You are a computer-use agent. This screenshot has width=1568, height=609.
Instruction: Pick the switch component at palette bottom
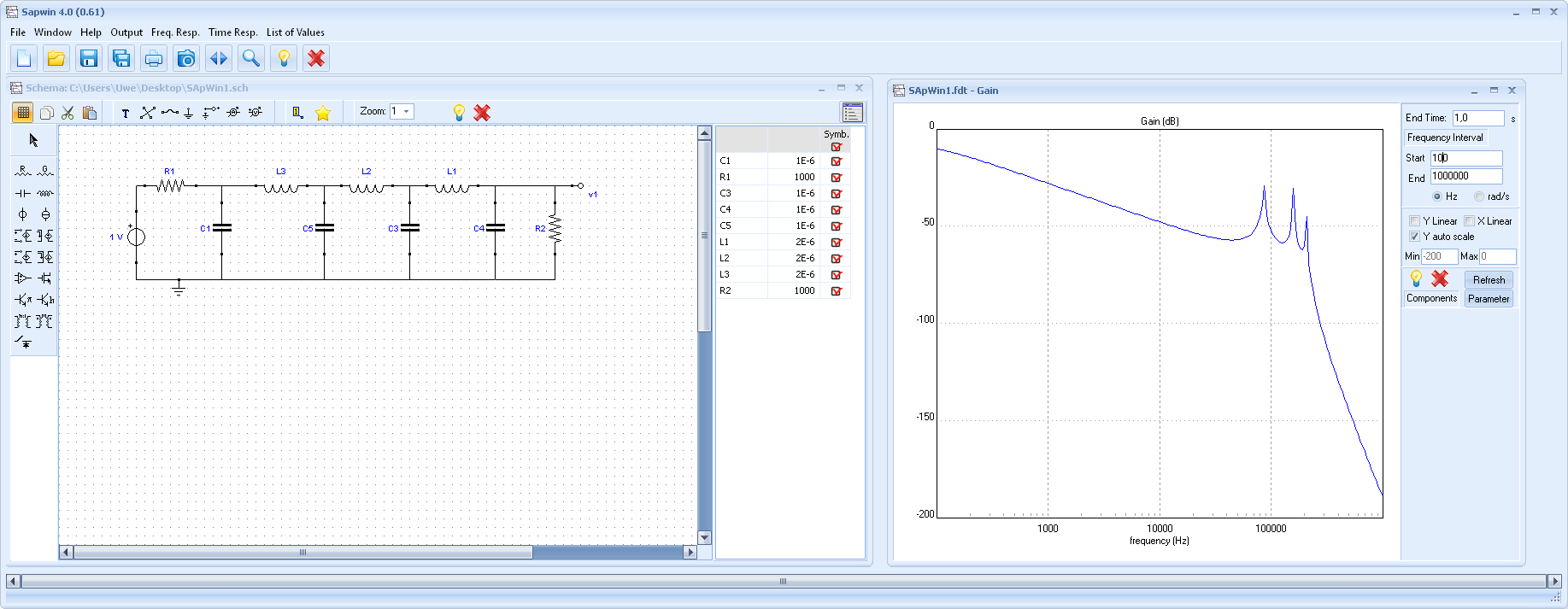23,343
